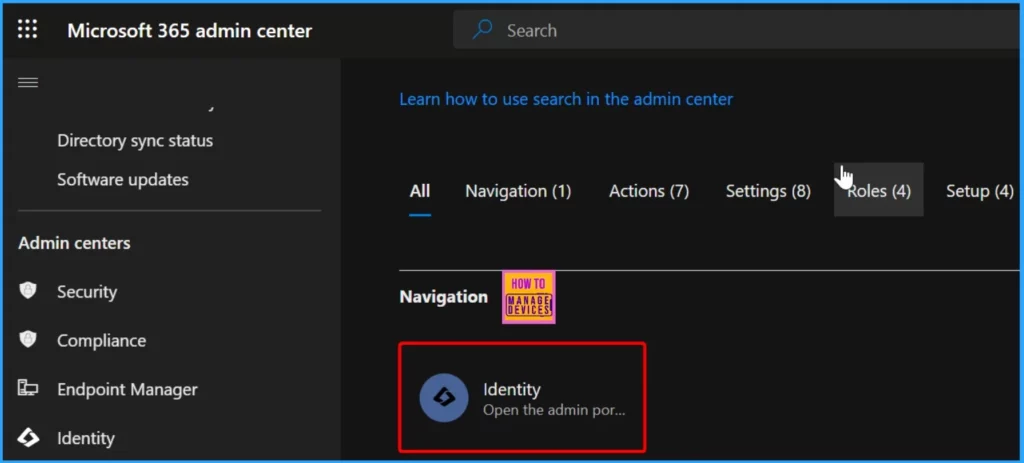Click the Identity diamond icon in sidebar
The width and height of the screenshot is (1024, 463).
[x=27, y=438]
